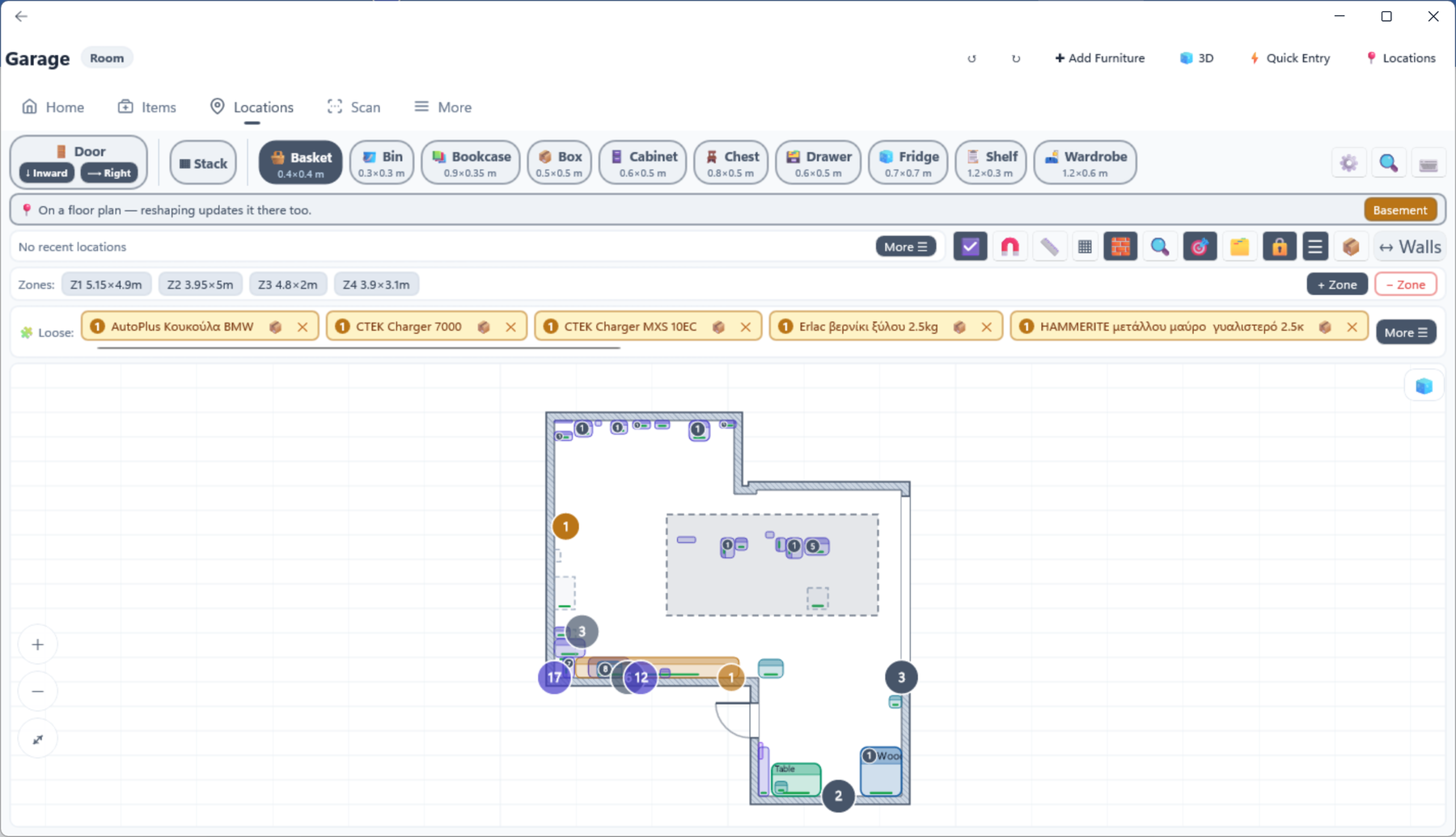Toggle the target dart tool
1456x837 pixels.
[1200, 247]
